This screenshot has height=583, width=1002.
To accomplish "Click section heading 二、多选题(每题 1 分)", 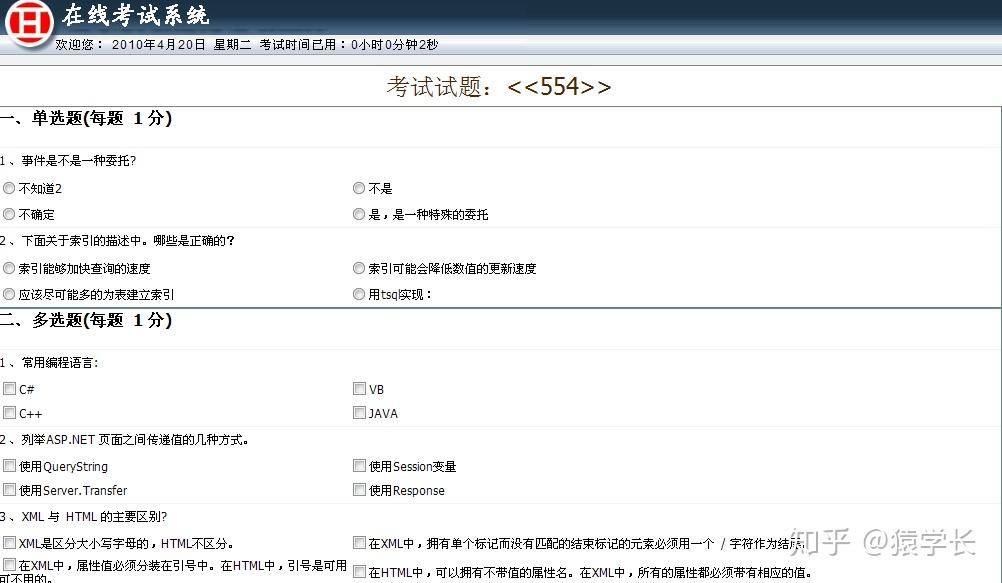I will pyautogui.click(x=86, y=320).
